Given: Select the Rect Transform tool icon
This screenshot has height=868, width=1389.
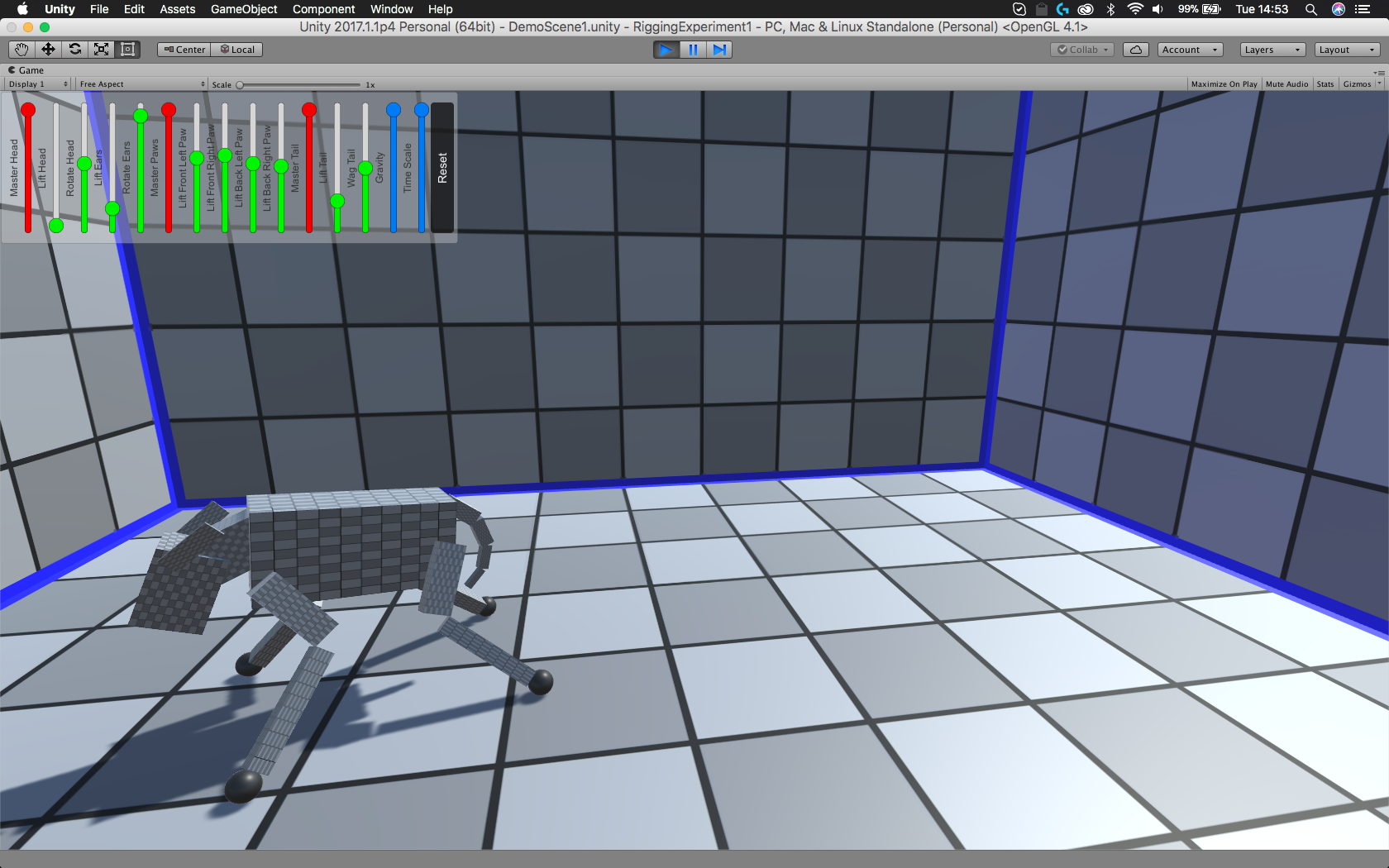Looking at the screenshot, I should (127, 50).
